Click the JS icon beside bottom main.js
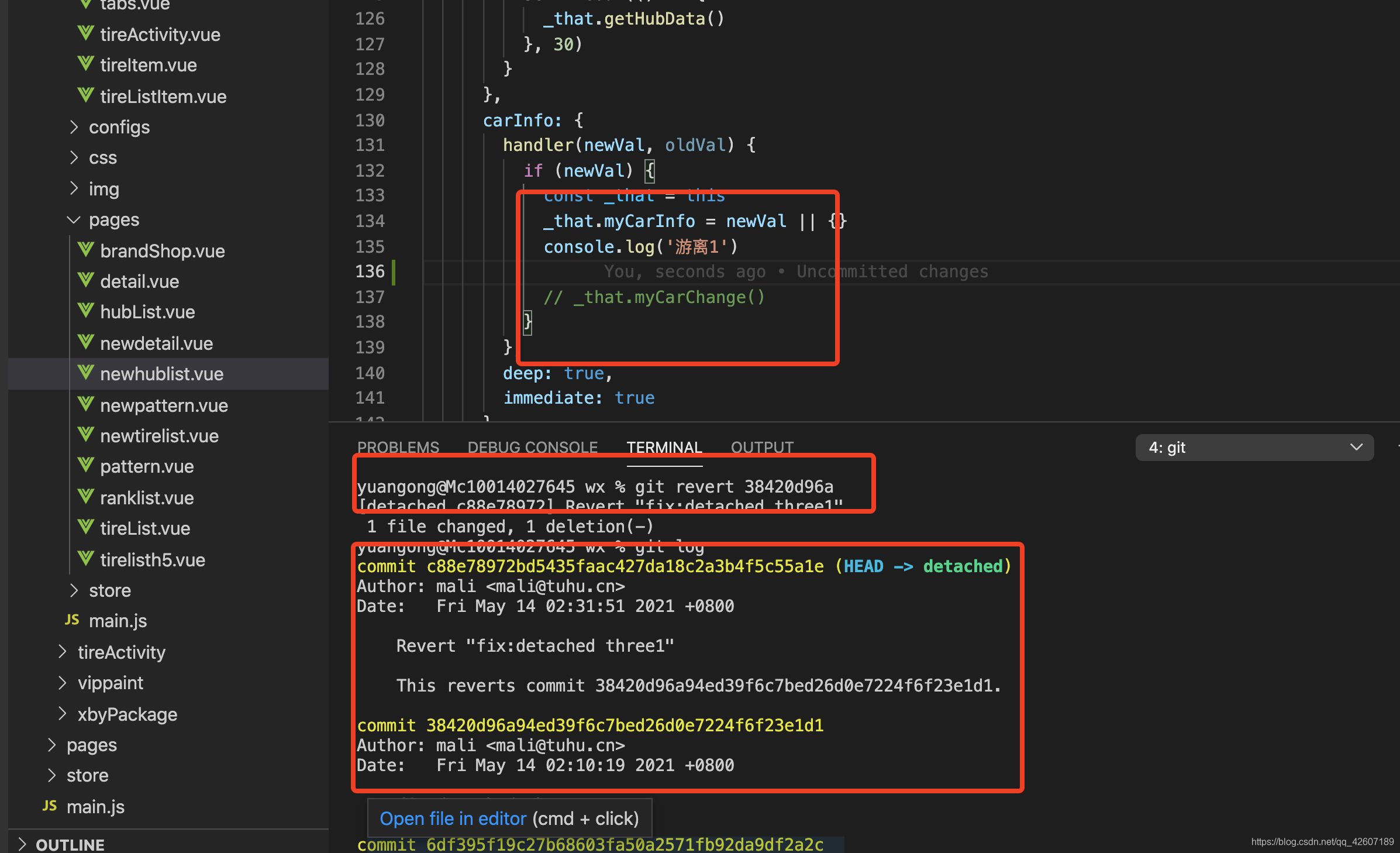The height and width of the screenshot is (853, 1400). tap(50, 806)
